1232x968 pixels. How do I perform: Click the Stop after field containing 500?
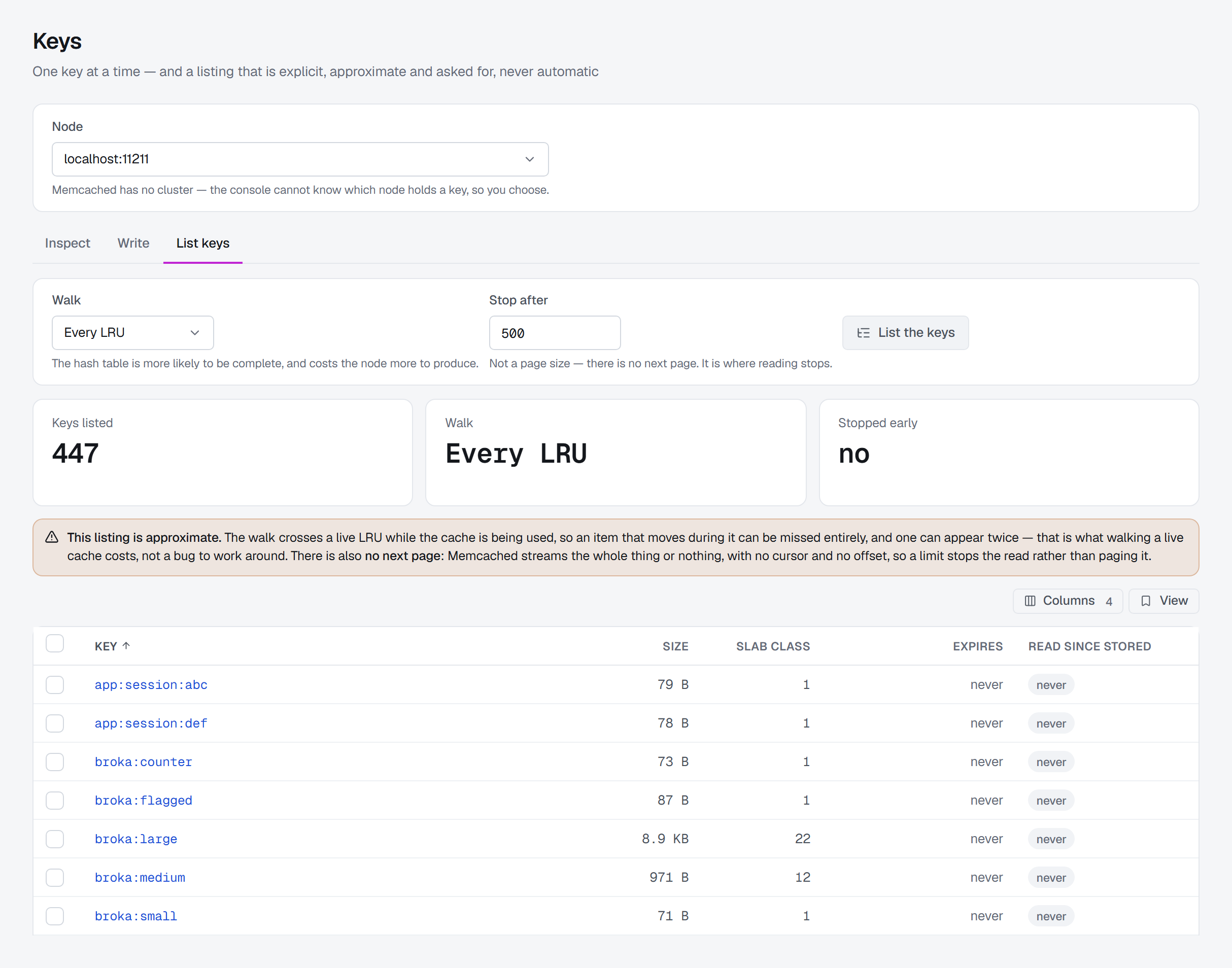click(555, 333)
